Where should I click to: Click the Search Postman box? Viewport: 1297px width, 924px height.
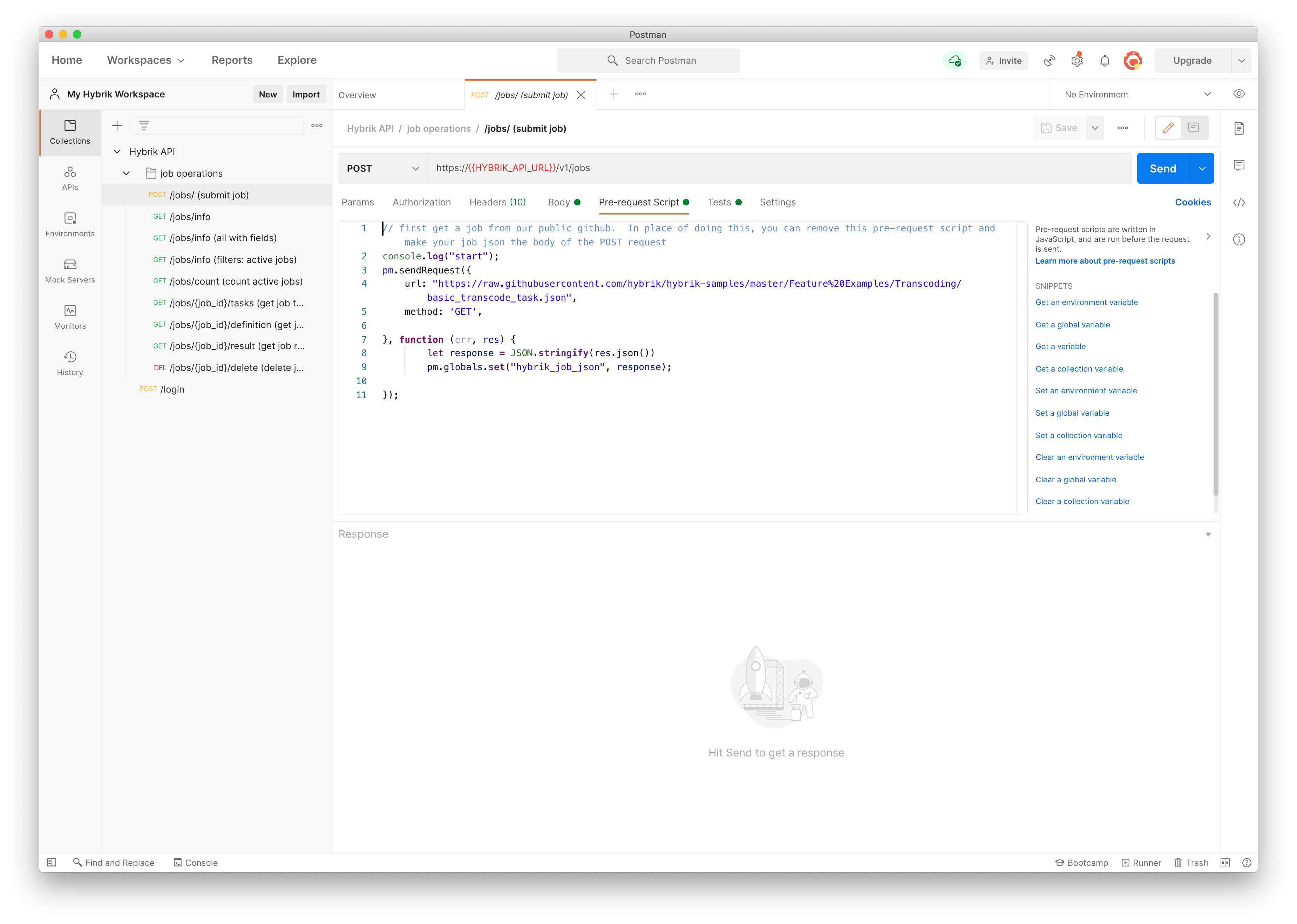(x=648, y=60)
